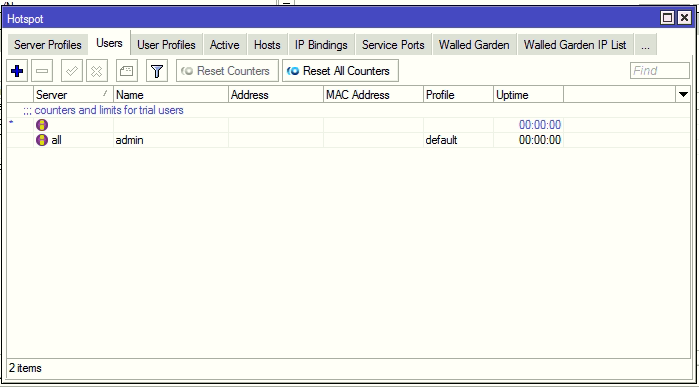Select the user icon in admin row

pos(42,140)
